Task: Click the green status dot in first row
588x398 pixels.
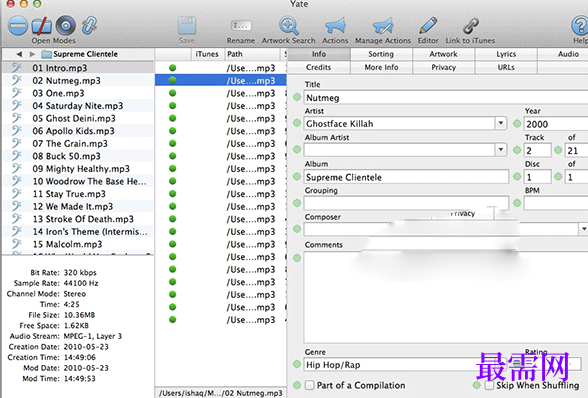Action: [172, 68]
